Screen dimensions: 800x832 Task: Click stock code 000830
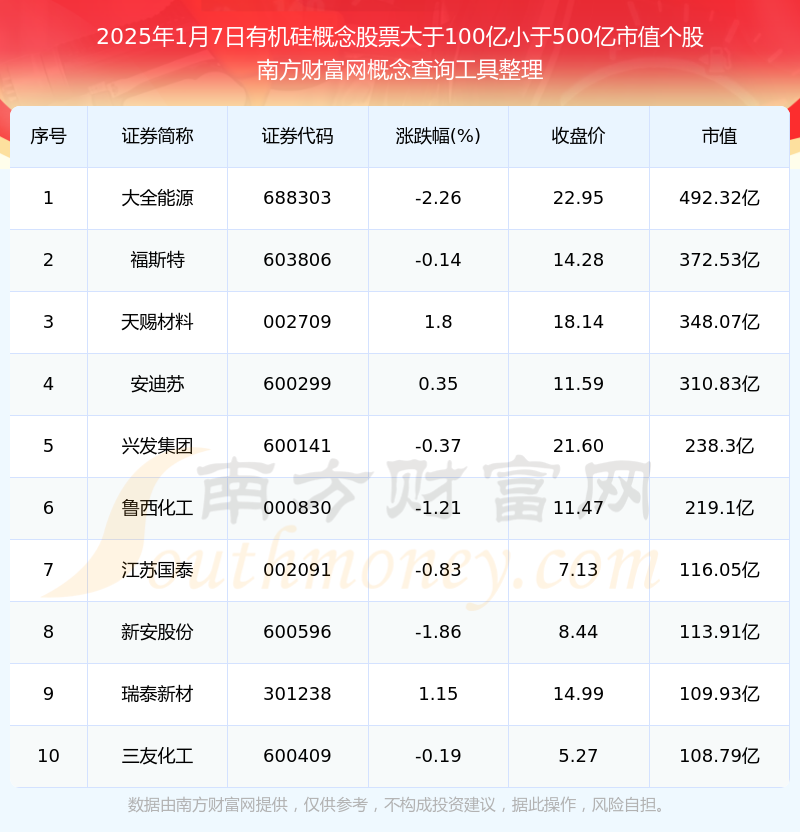pos(298,508)
